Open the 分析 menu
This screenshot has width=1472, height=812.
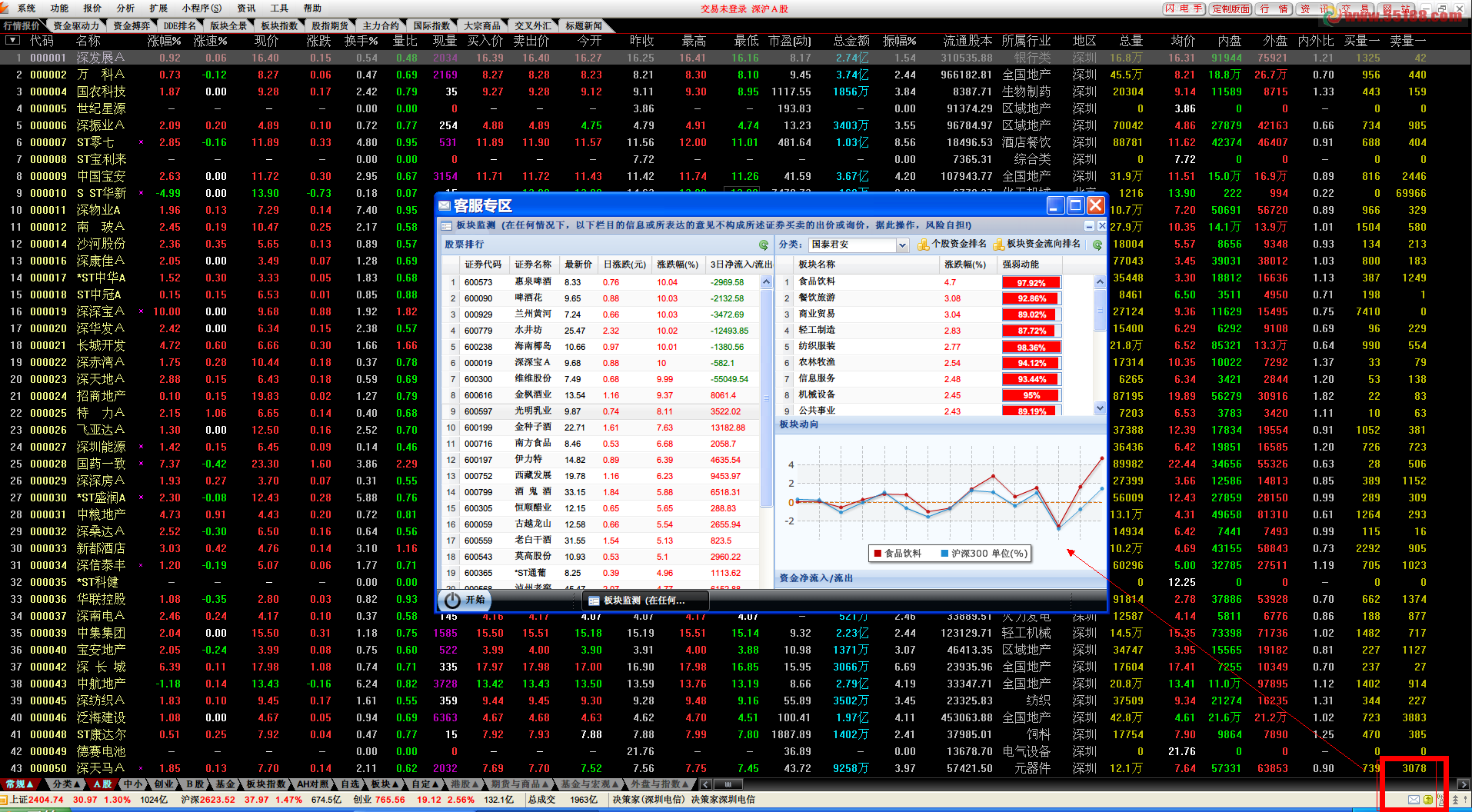(125, 8)
